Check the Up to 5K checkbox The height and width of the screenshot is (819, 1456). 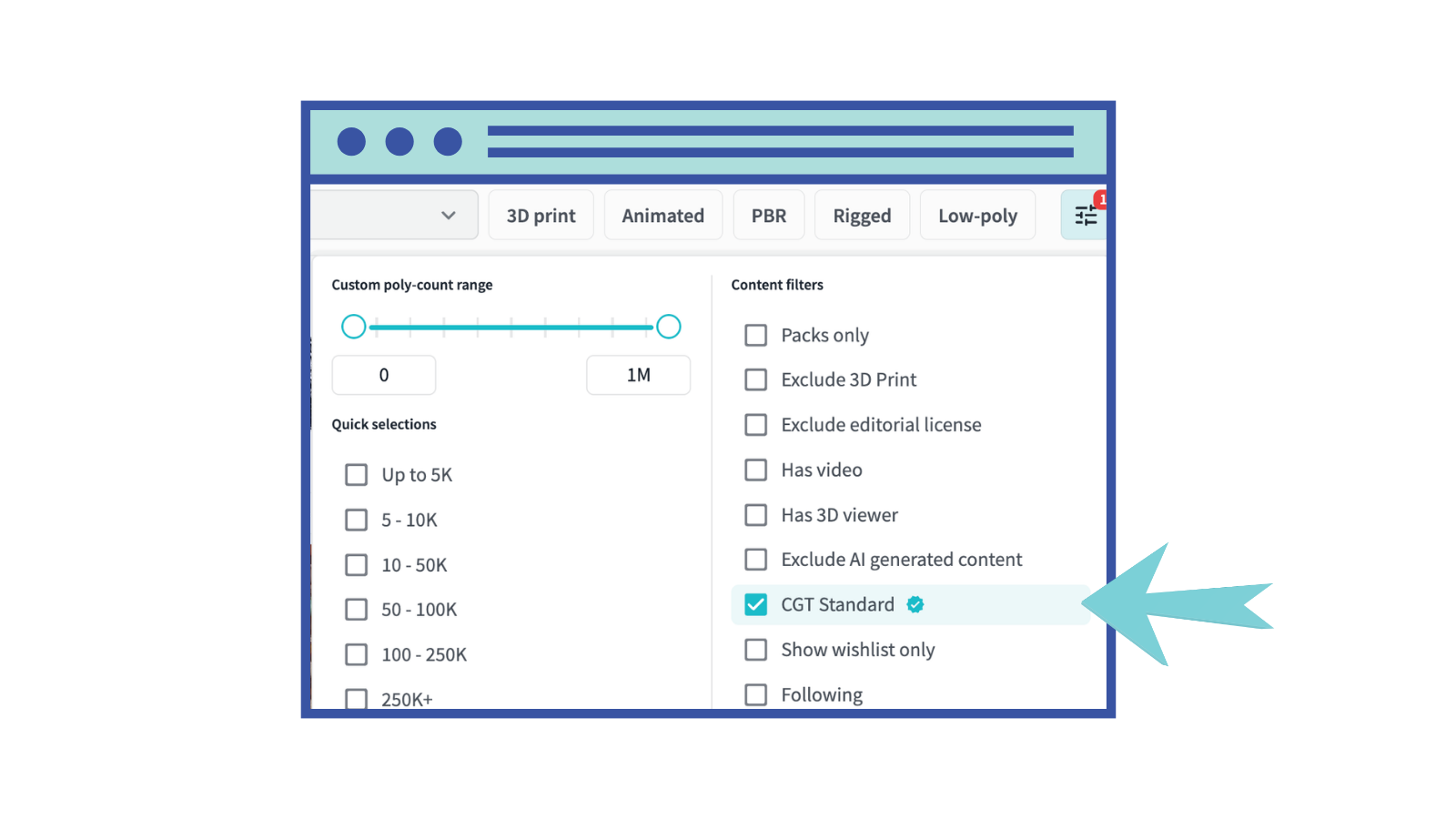pos(357,475)
